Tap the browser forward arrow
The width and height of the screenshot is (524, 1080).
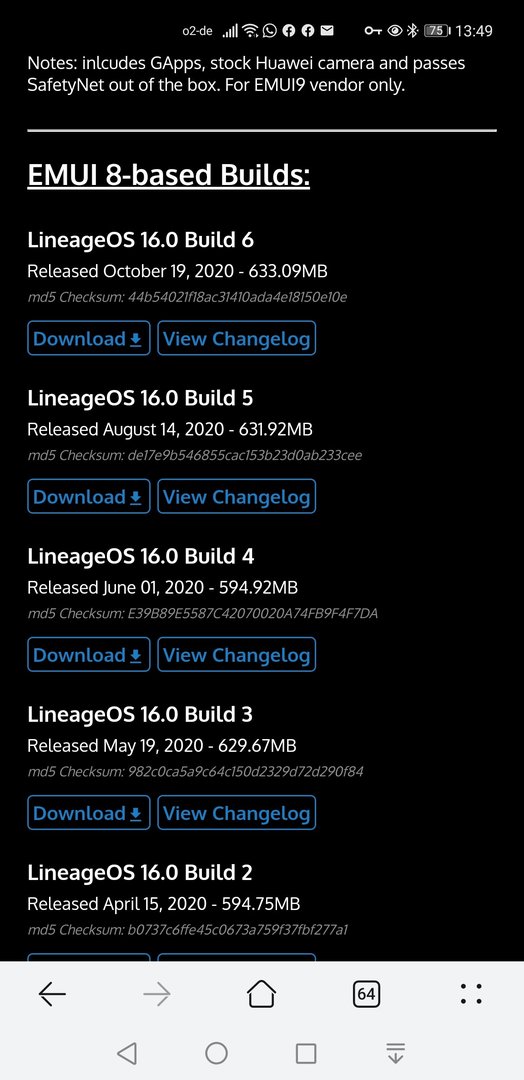[156, 994]
